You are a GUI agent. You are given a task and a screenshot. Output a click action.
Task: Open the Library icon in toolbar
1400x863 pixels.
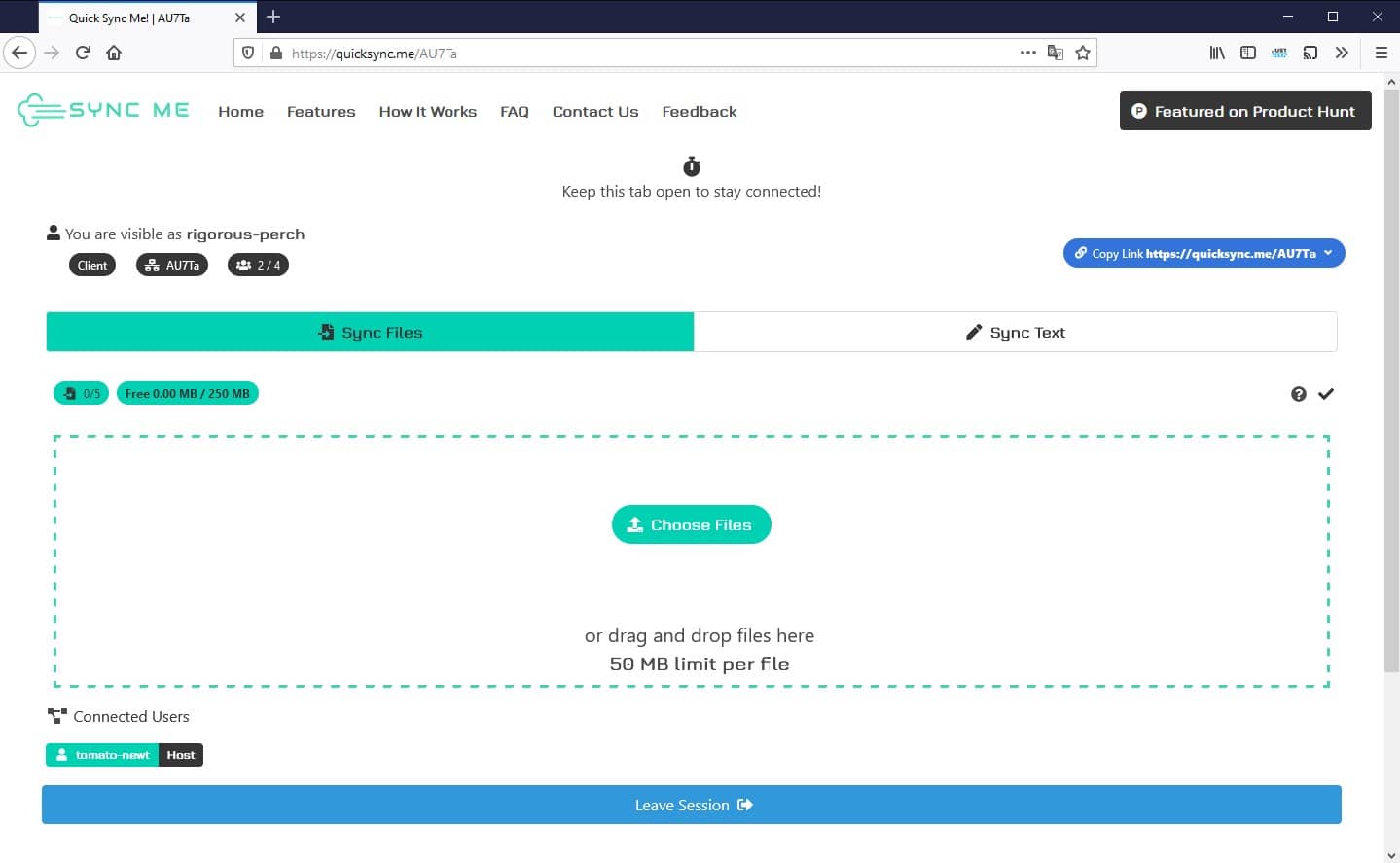[1217, 53]
